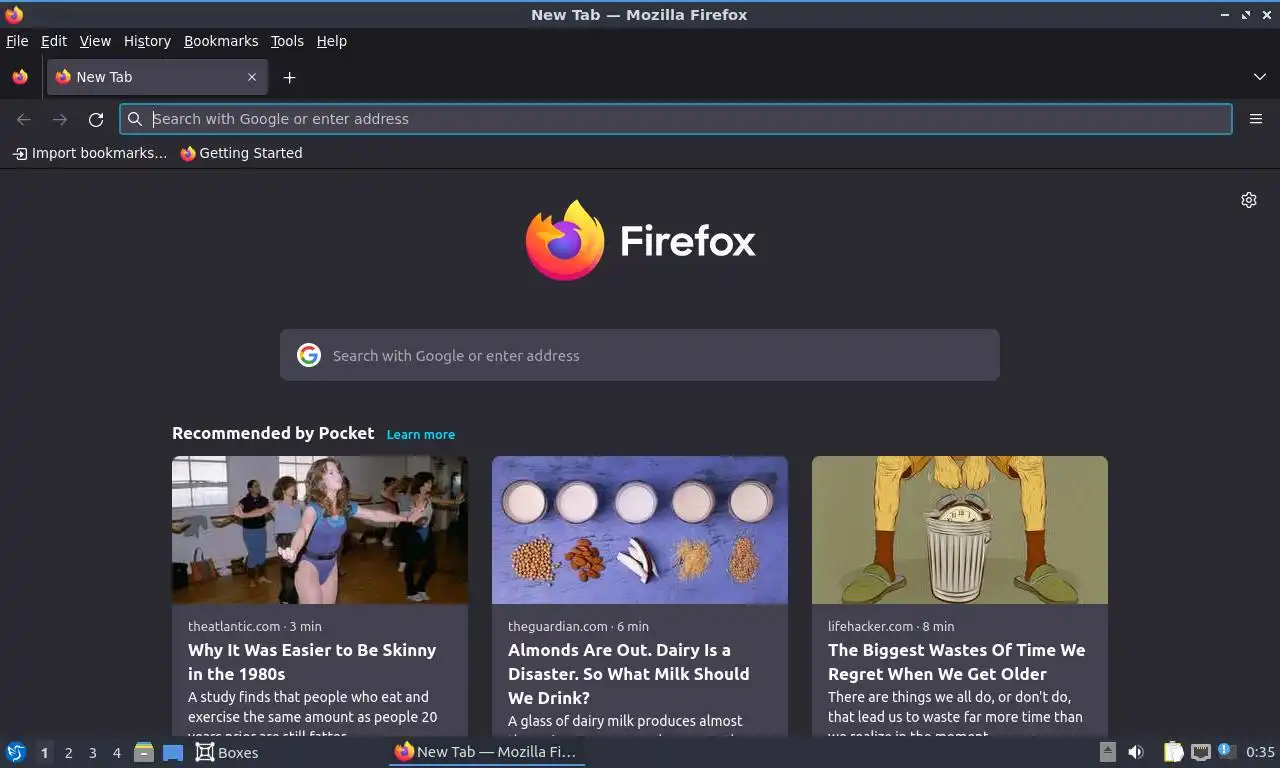Screen dimensions: 1280x768
Task: Click the removable media eject tray icon
Action: pyautogui.click(x=1107, y=752)
